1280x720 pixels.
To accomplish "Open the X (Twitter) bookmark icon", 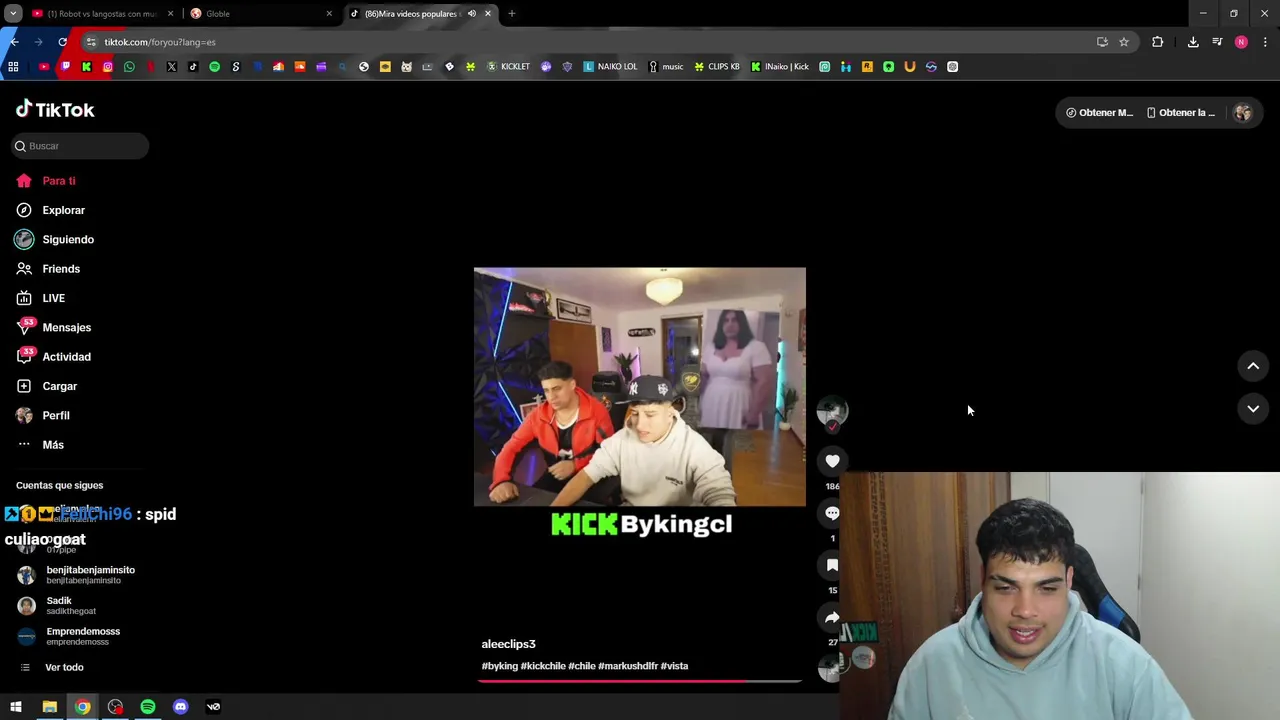I will [172, 67].
